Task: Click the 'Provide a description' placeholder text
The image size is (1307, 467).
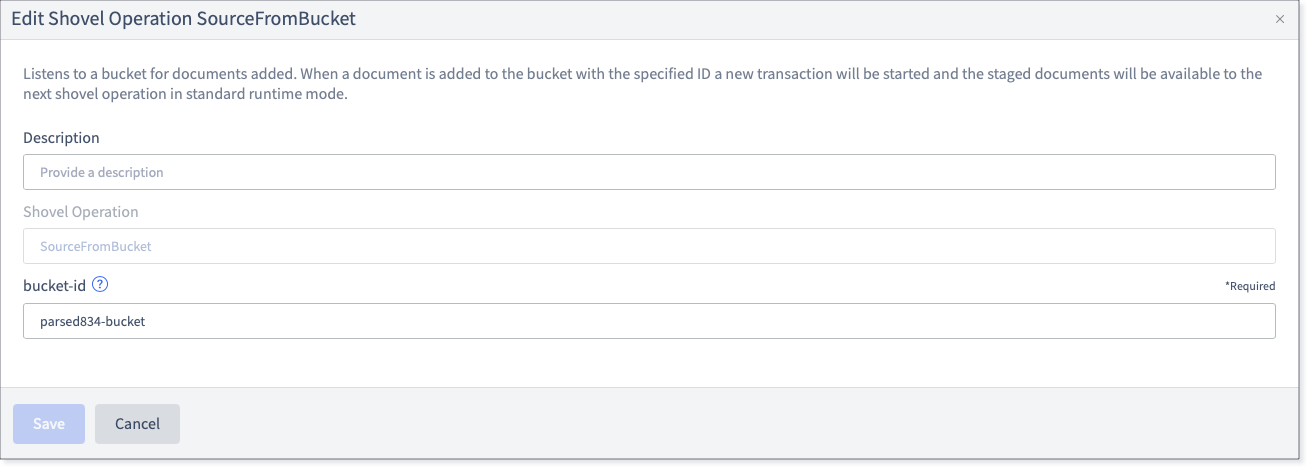Action: (x=101, y=172)
